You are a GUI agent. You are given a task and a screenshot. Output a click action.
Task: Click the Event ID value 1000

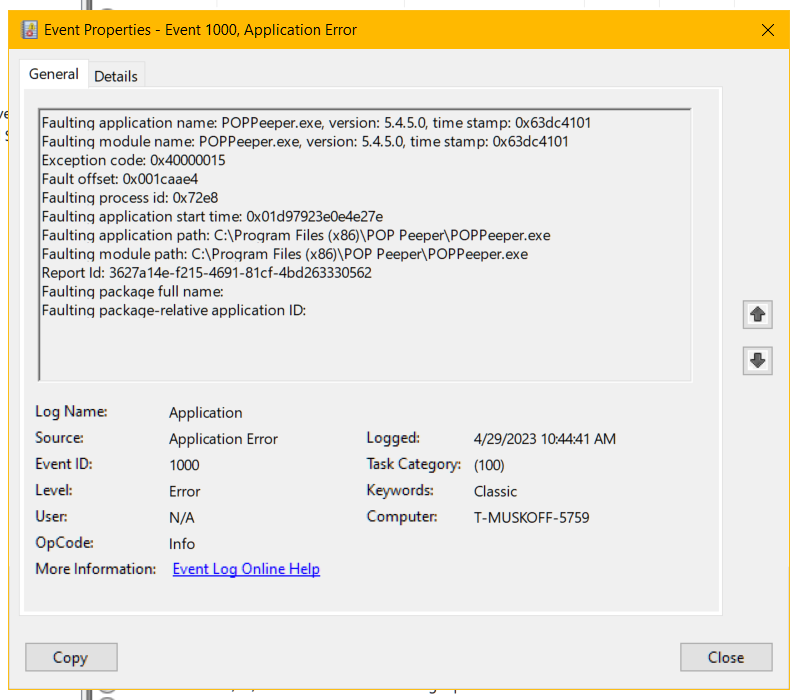(184, 465)
